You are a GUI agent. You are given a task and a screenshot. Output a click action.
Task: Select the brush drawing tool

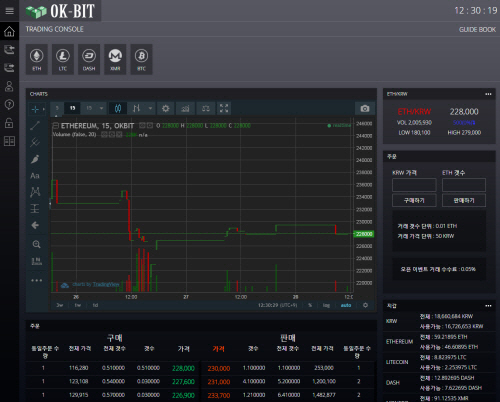(35, 159)
